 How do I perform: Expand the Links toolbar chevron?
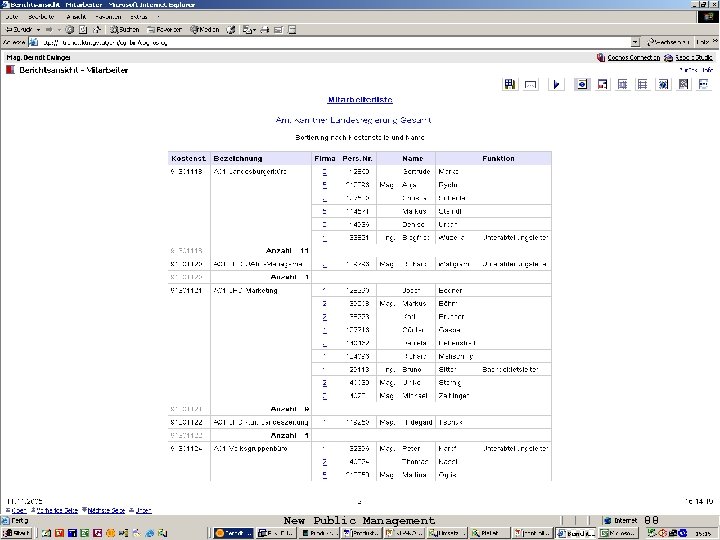tap(714, 41)
